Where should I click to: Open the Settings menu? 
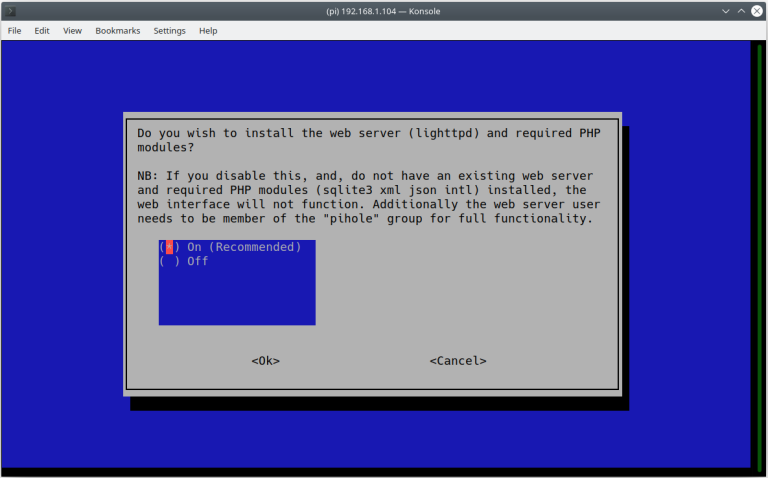(x=169, y=30)
